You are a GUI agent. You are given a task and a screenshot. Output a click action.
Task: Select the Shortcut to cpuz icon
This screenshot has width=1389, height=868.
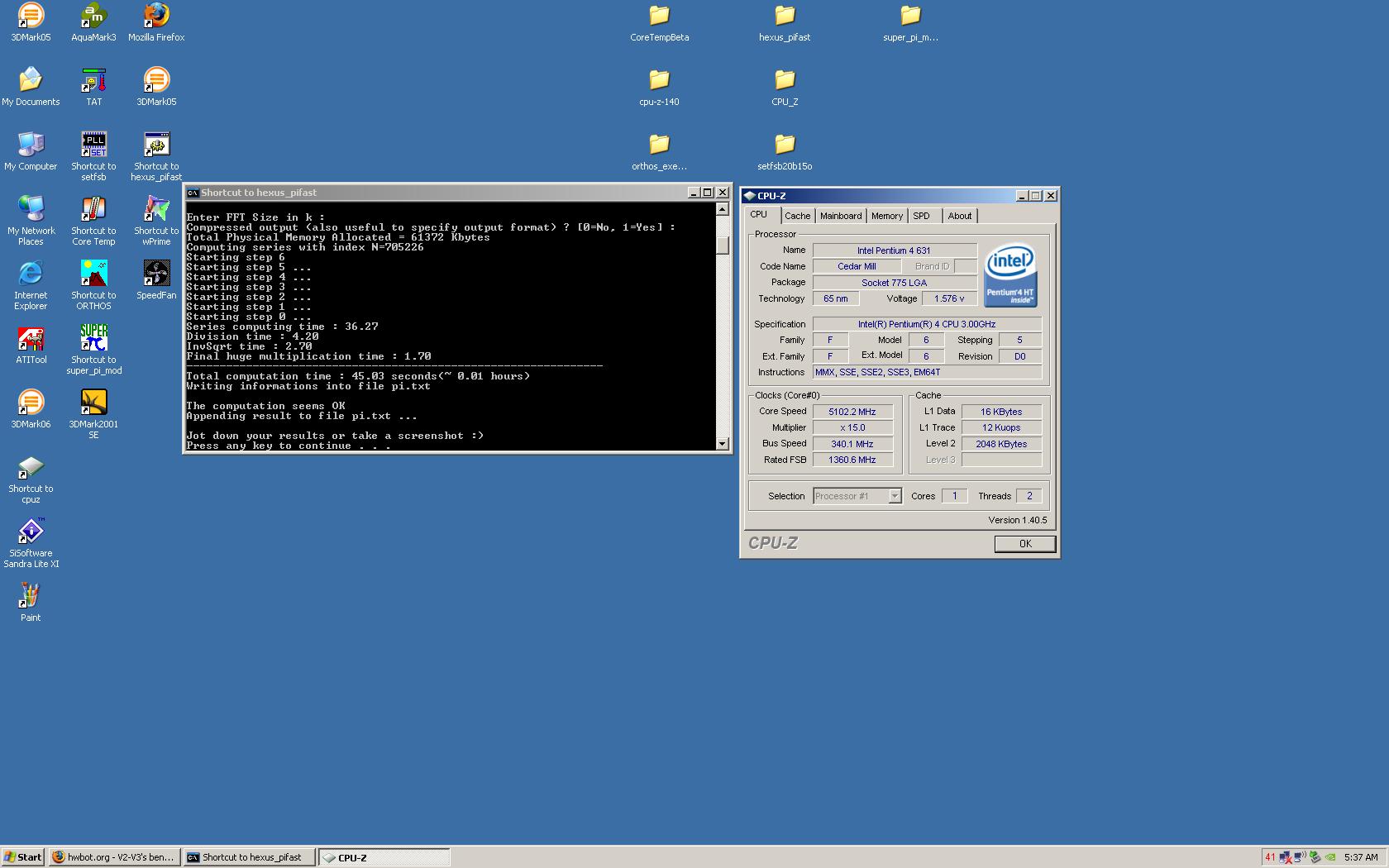[x=31, y=479]
